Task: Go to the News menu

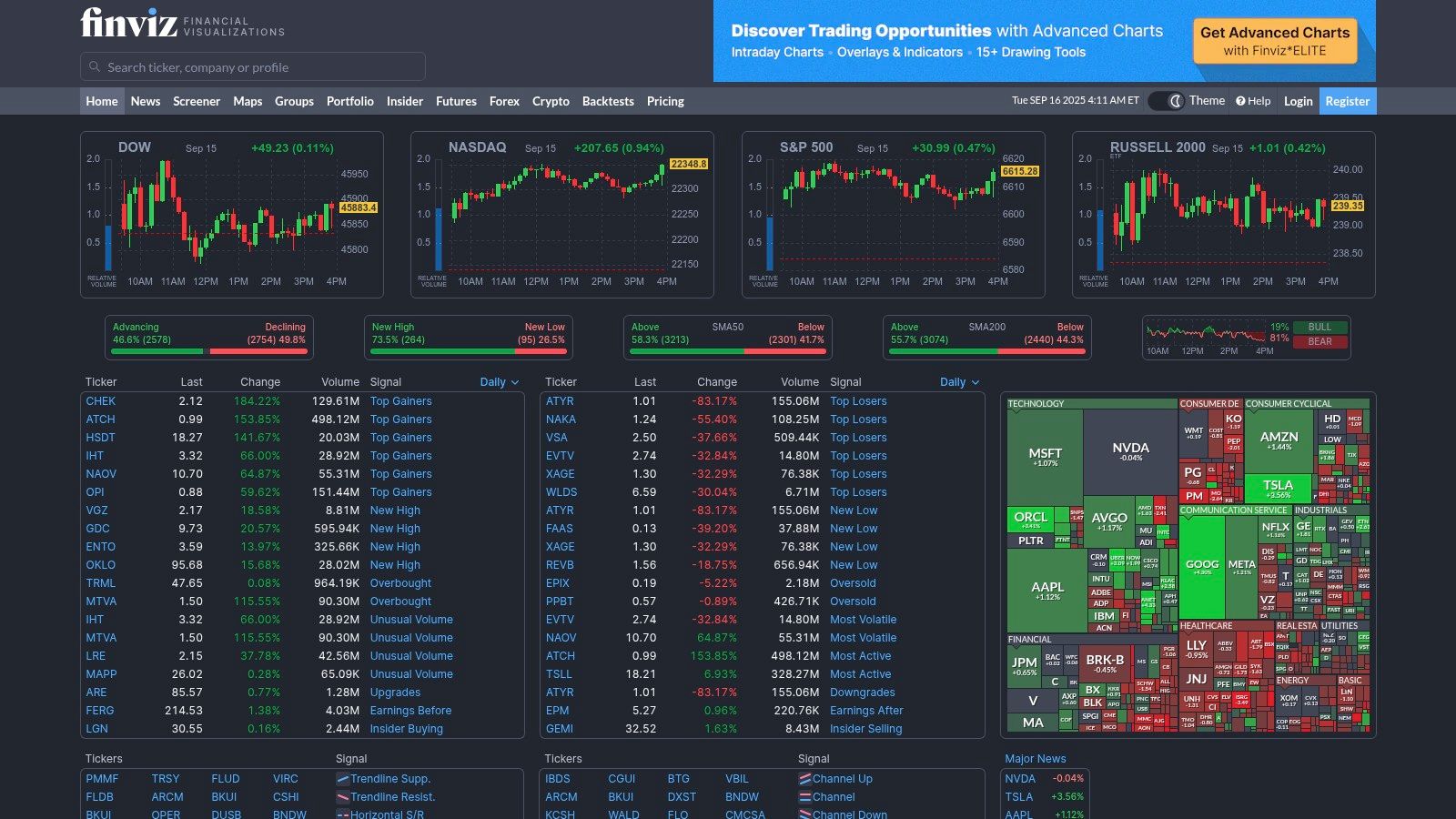Action: point(146,101)
